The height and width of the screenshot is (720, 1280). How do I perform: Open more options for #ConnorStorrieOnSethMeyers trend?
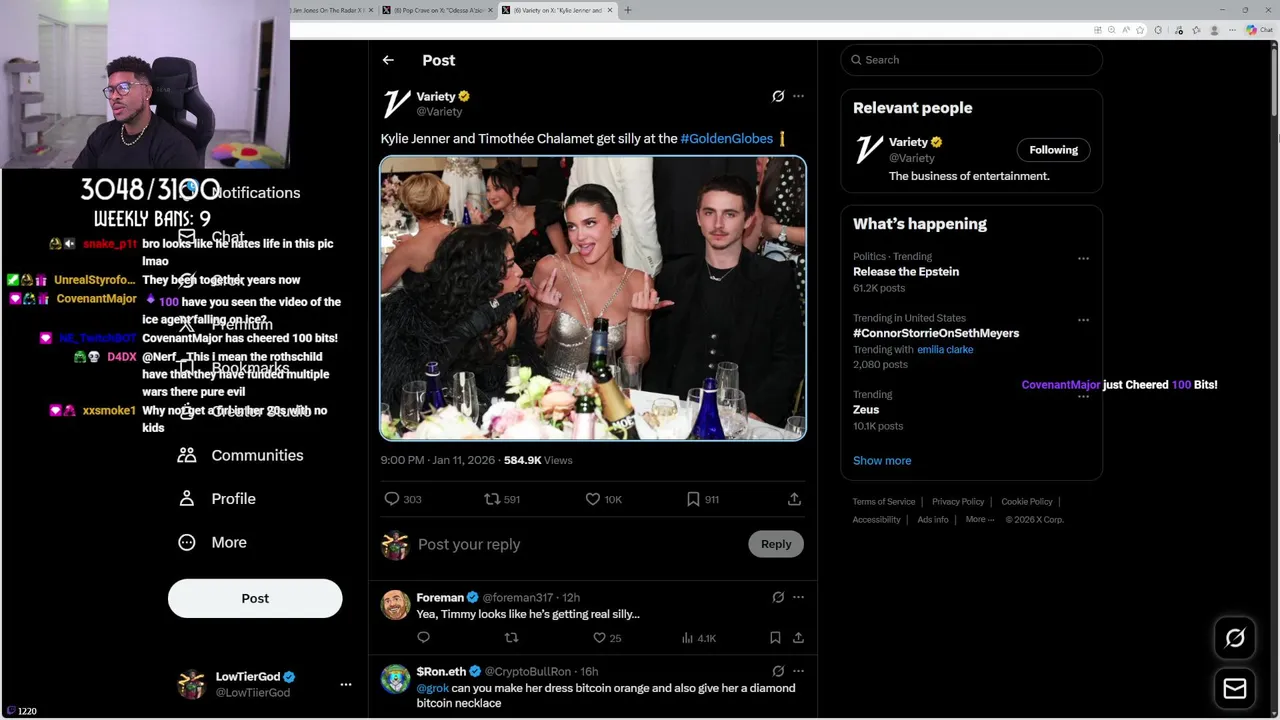1083,320
